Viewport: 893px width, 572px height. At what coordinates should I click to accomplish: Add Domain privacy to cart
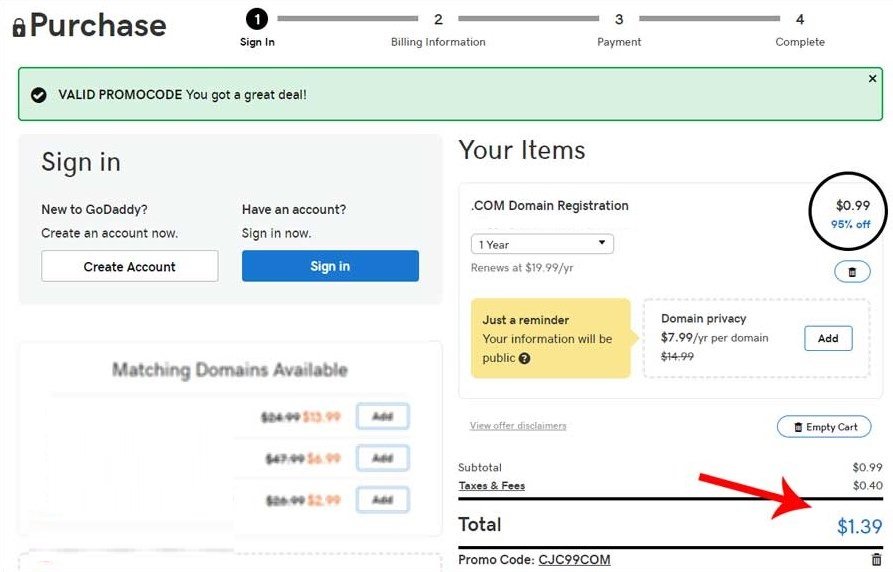828,338
